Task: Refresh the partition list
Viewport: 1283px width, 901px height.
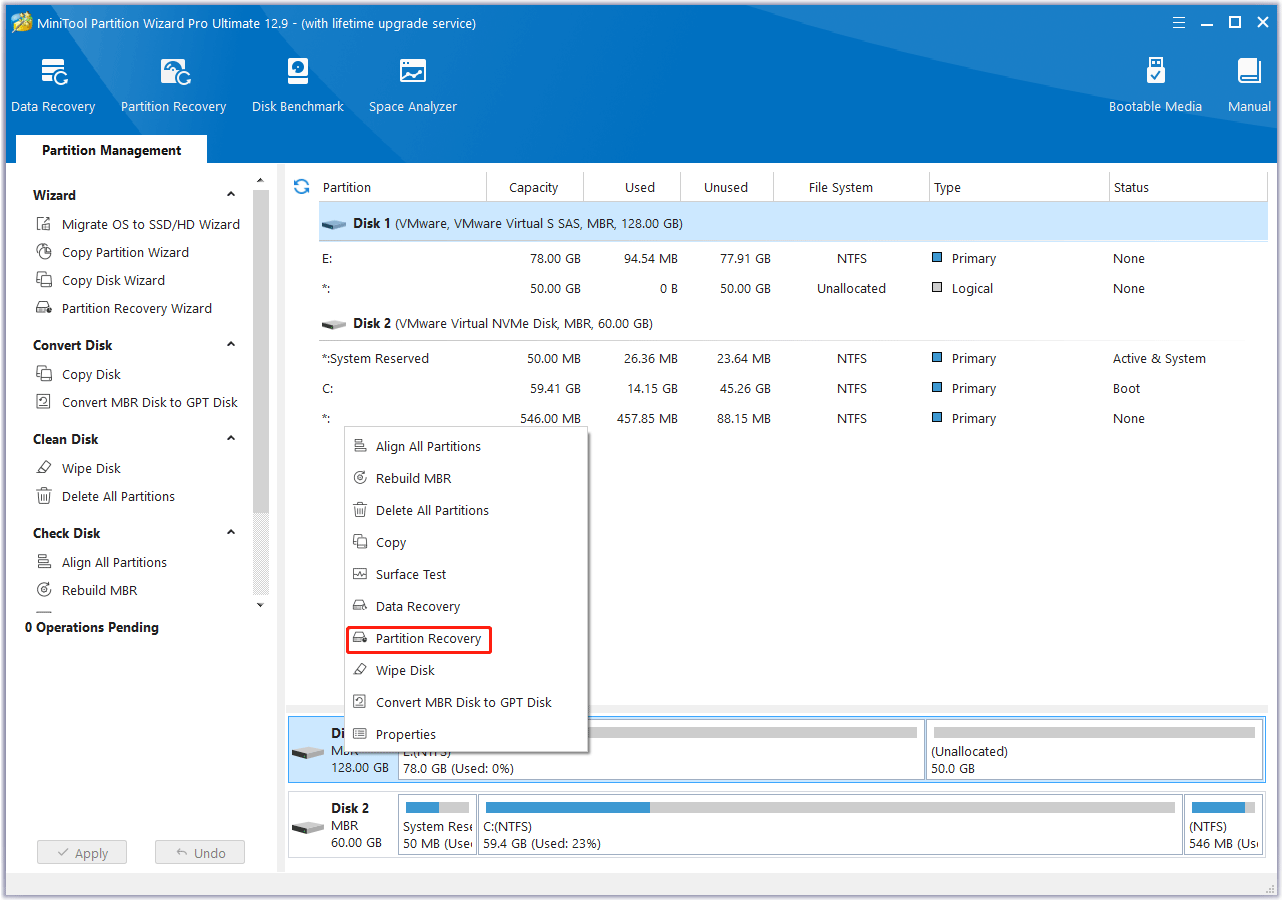Action: (x=301, y=186)
